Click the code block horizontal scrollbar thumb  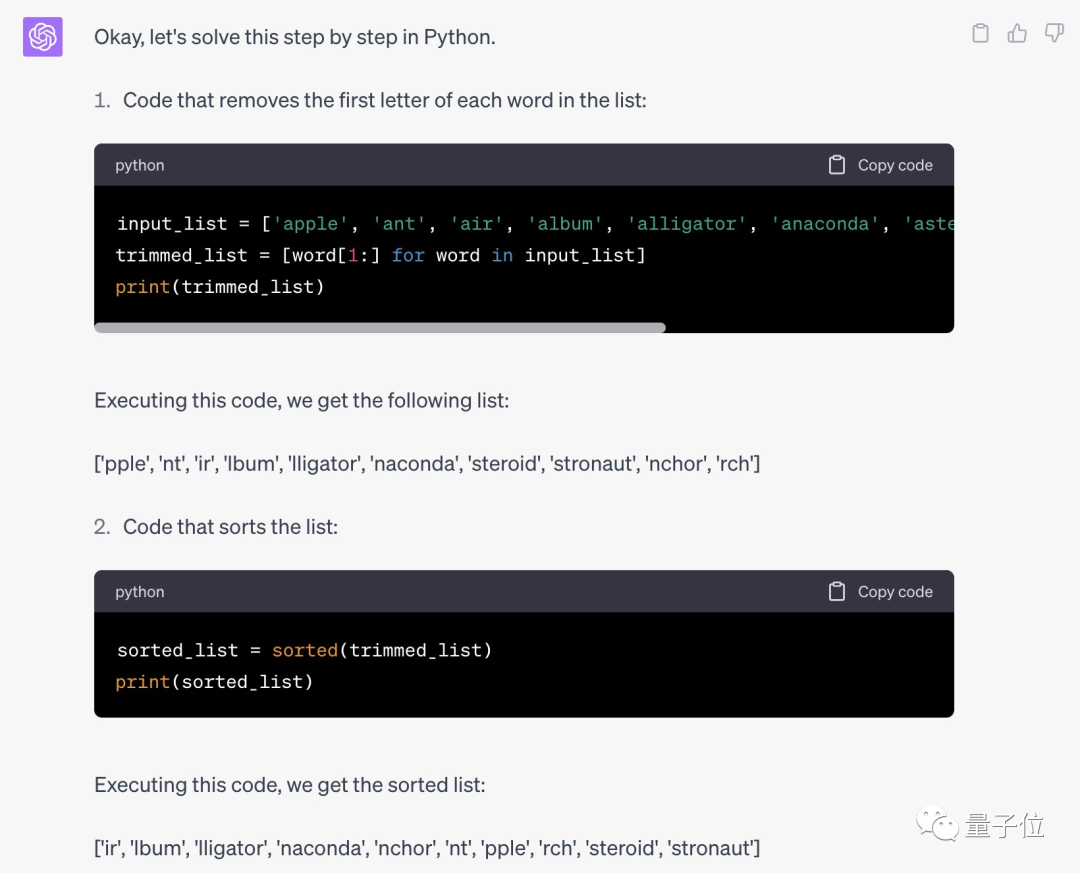380,327
